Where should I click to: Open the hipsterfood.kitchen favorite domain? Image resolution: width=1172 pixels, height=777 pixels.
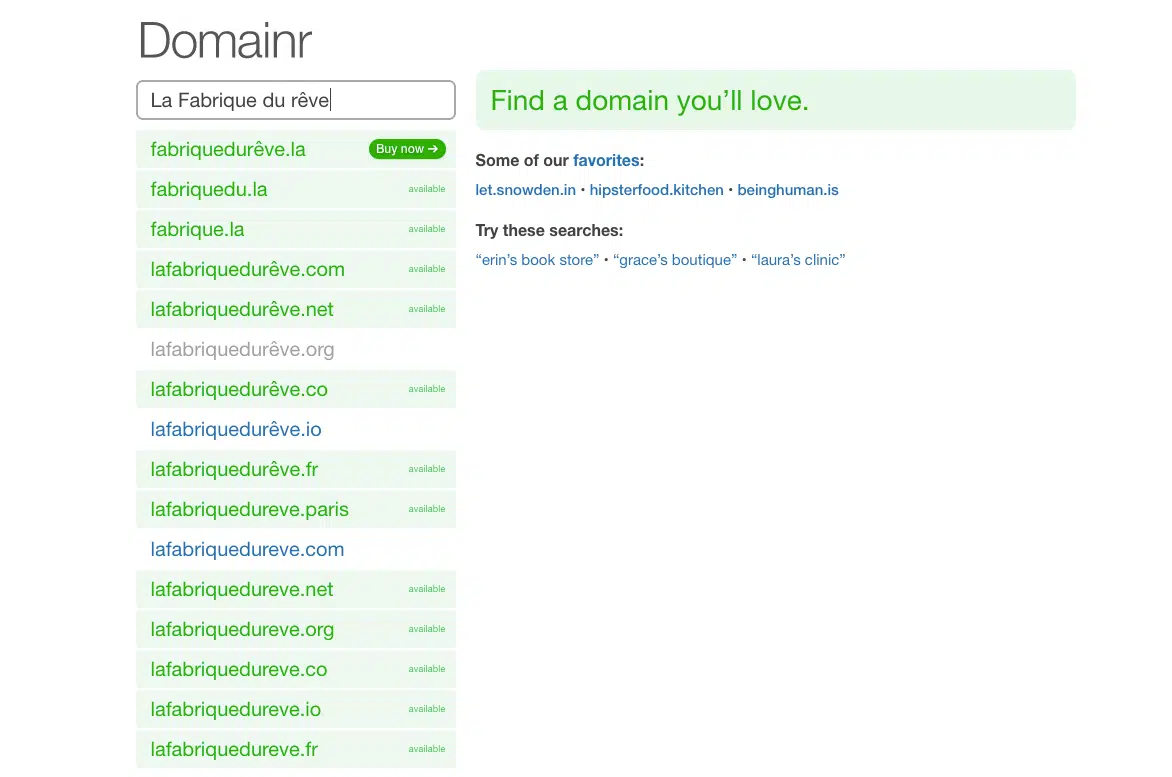coord(656,190)
